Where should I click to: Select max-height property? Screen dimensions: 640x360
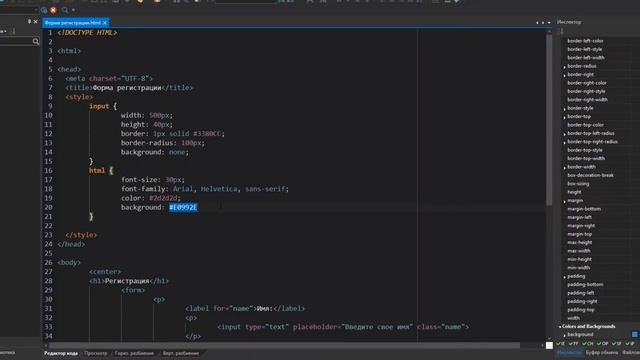(580, 242)
